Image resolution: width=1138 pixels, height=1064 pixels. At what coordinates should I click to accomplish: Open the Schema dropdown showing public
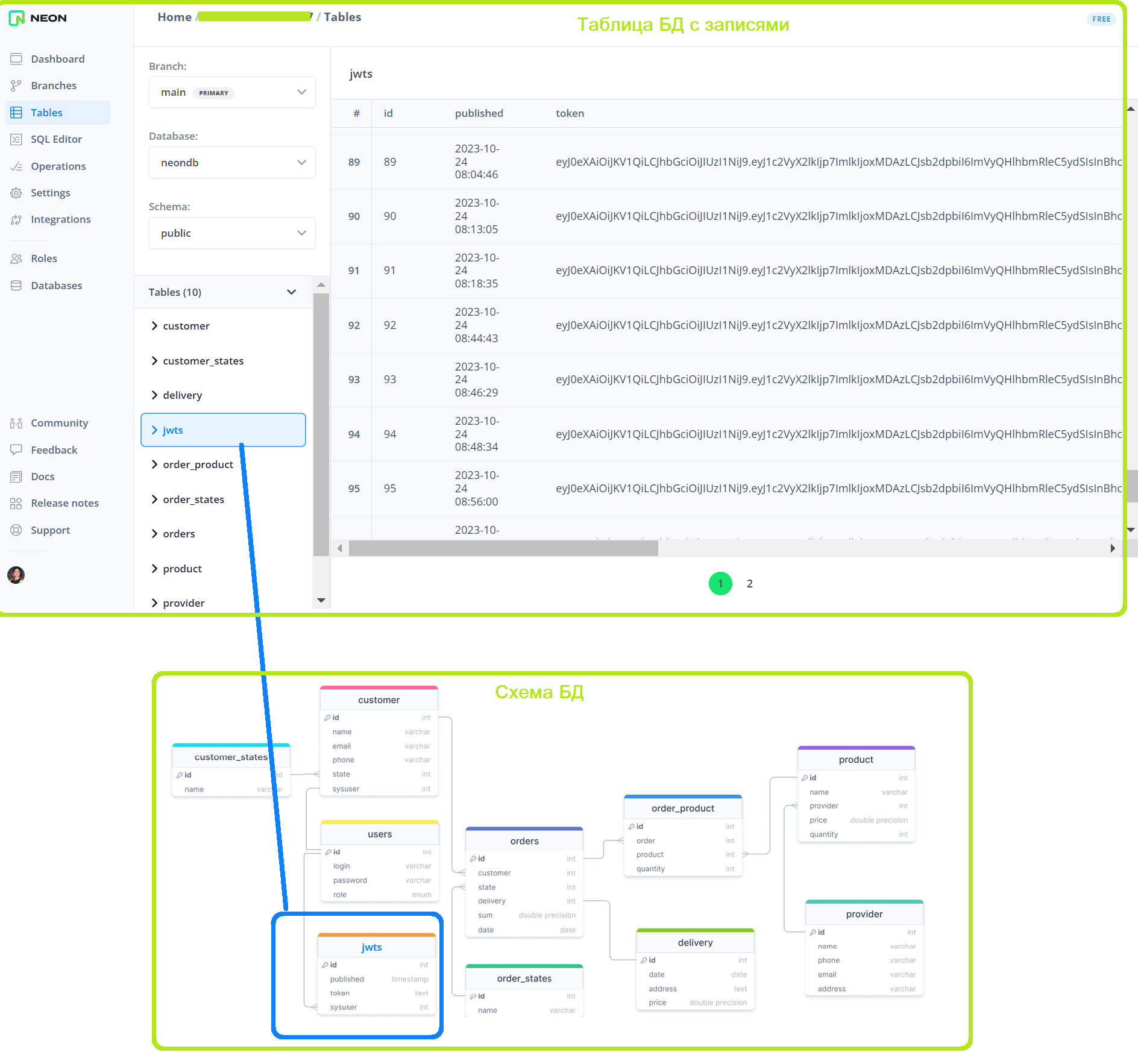coord(232,233)
